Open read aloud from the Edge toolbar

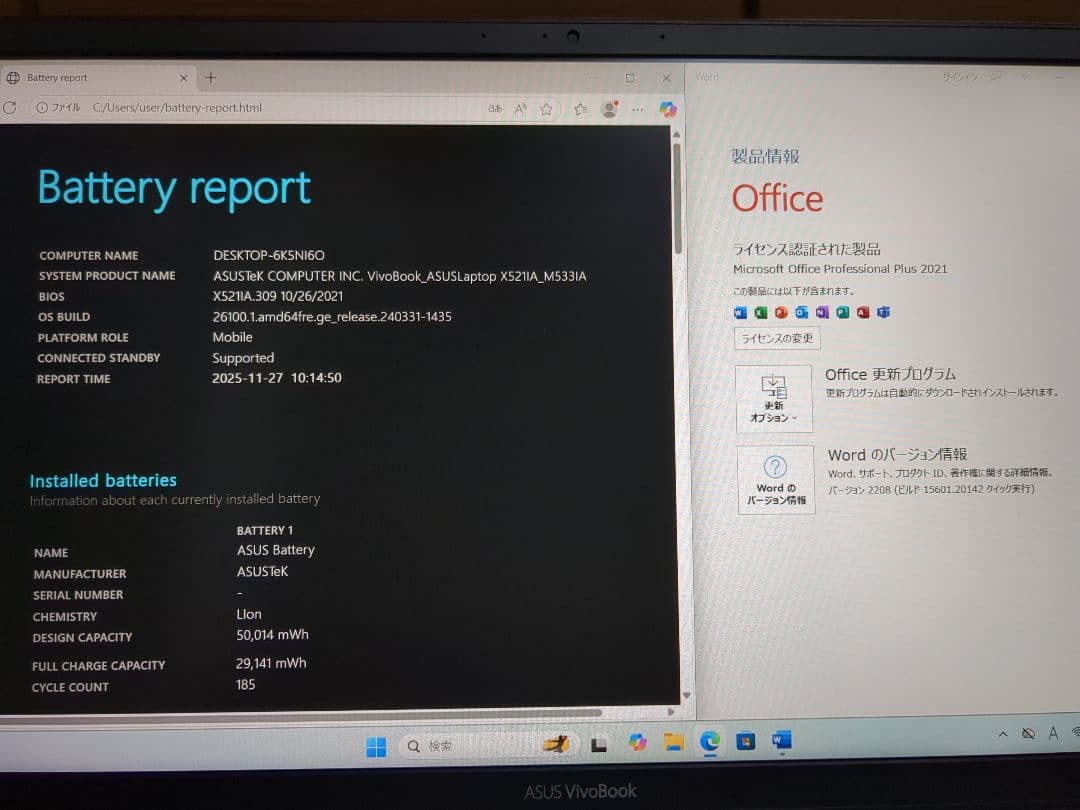(x=520, y=109)
